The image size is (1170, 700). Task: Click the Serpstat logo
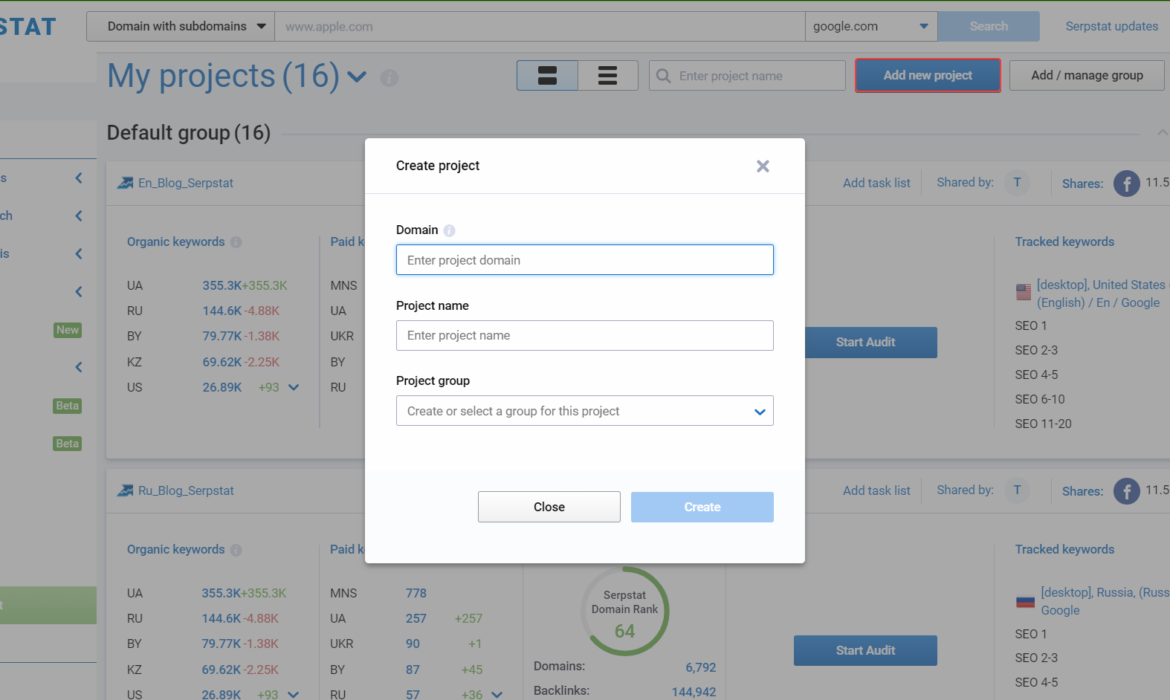[x=28, y=27]
